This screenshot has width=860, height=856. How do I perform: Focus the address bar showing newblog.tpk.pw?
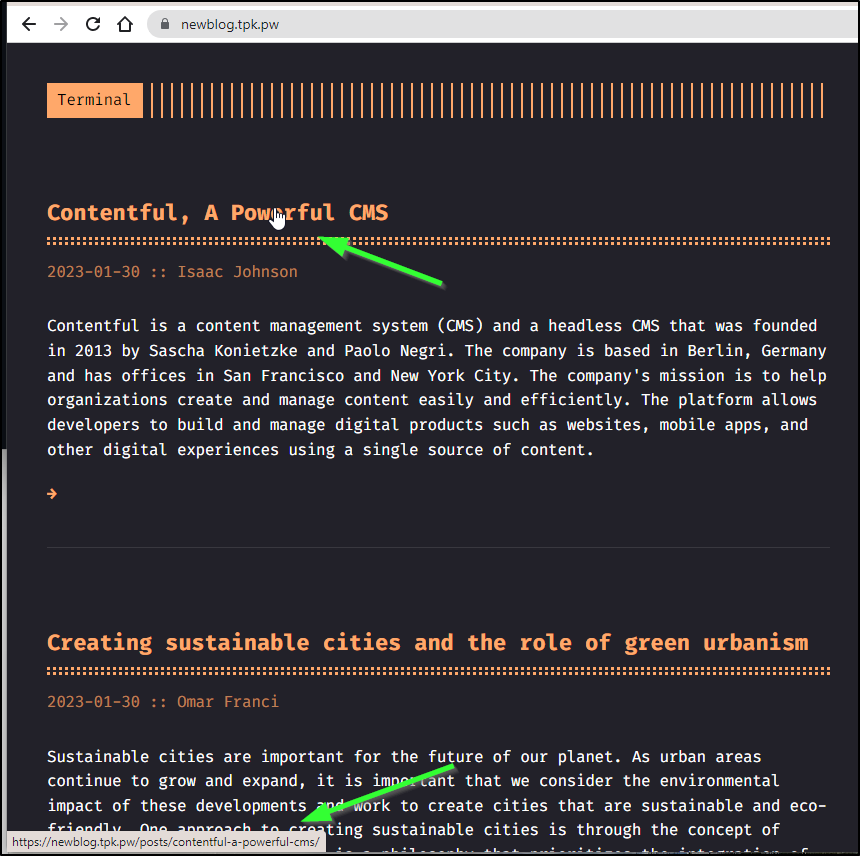[x=503, y=24]
